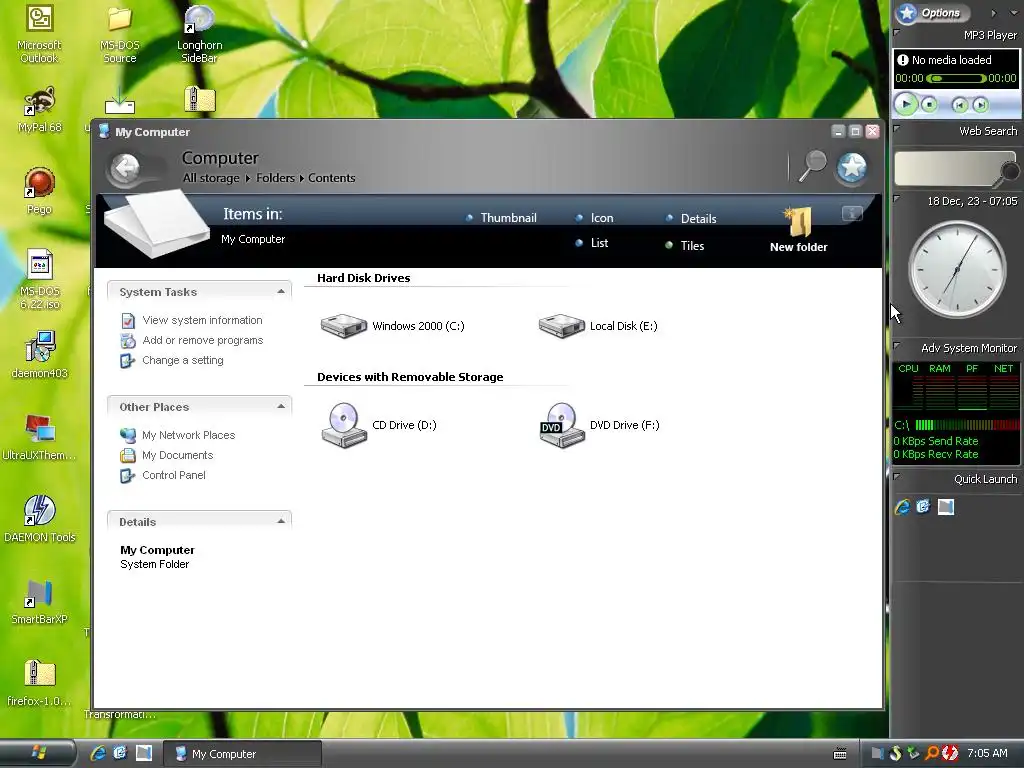Click Internet Explorer icon in taskbar
1024x768 pixels.
click(x=99, y=753)
